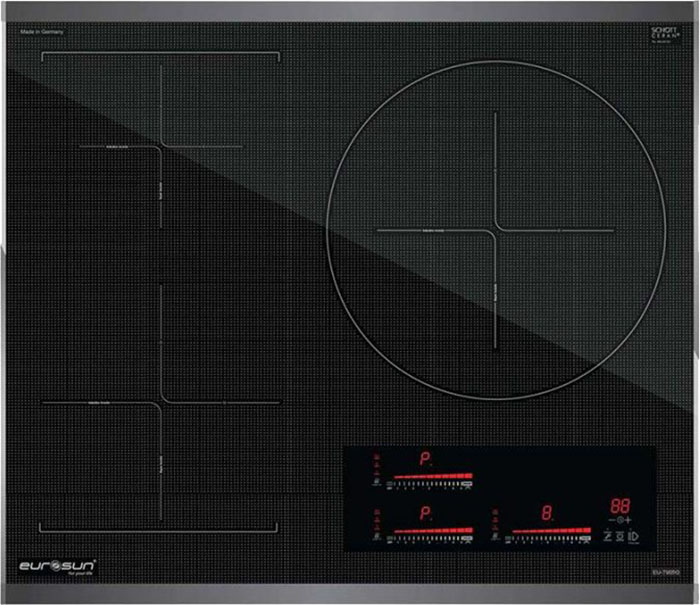Image resolution: width=700 pixels, height=605 pixels.
Task: Tap the cross marker inside the circular zone
Action: coord(495,230)
